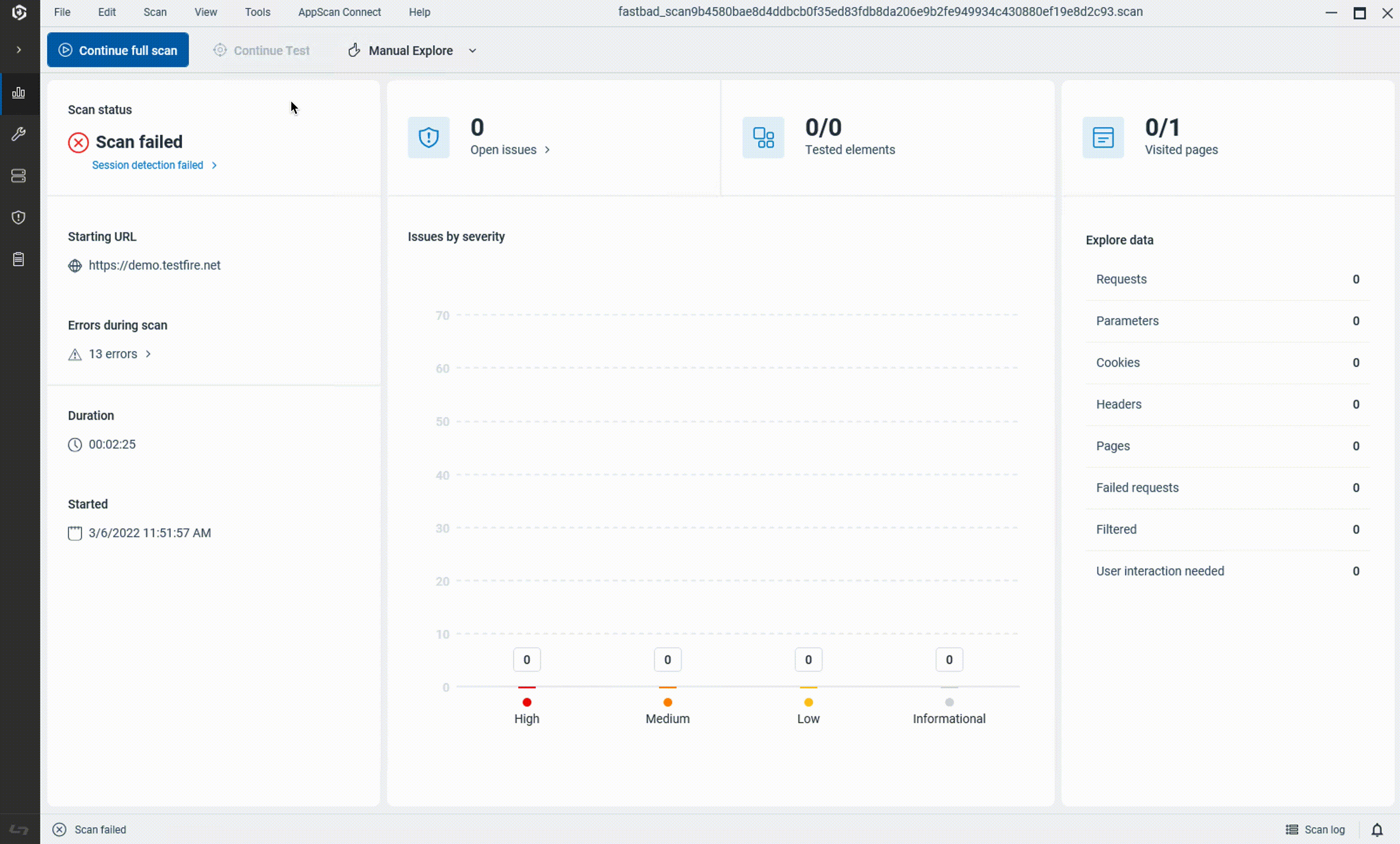Click the Headers row in Explore data
This screenshot has height=844, width=1400.
tap(1228, 404)
